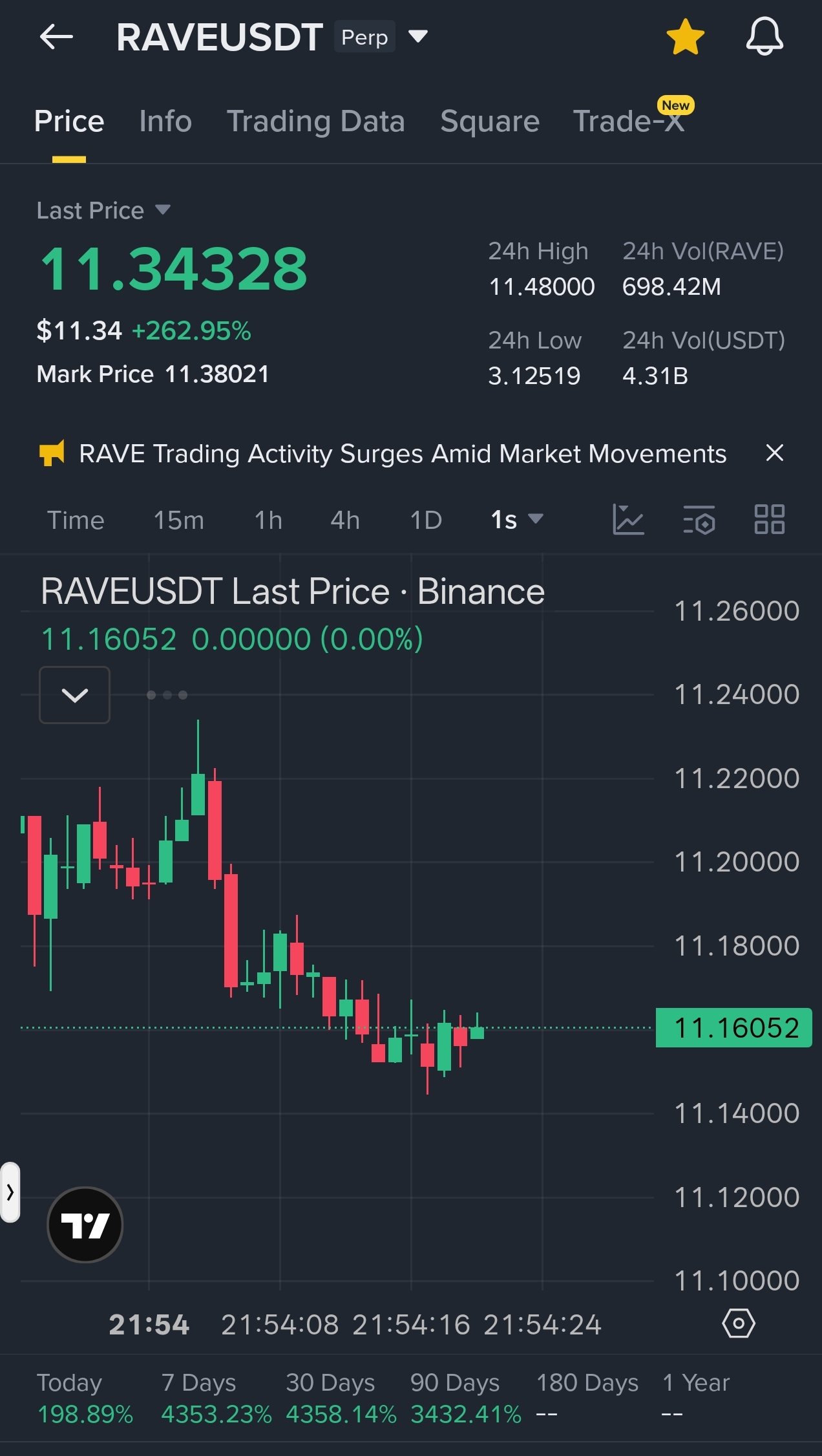Tap the 7 Days 4353.23% performance
822x1456 pixels.
(x=216, y=1398)
